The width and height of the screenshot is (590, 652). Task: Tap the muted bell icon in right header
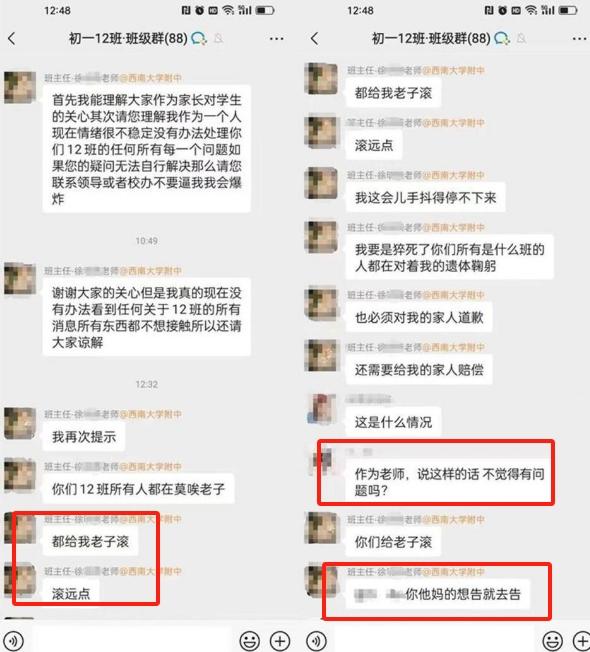(521, 39)
